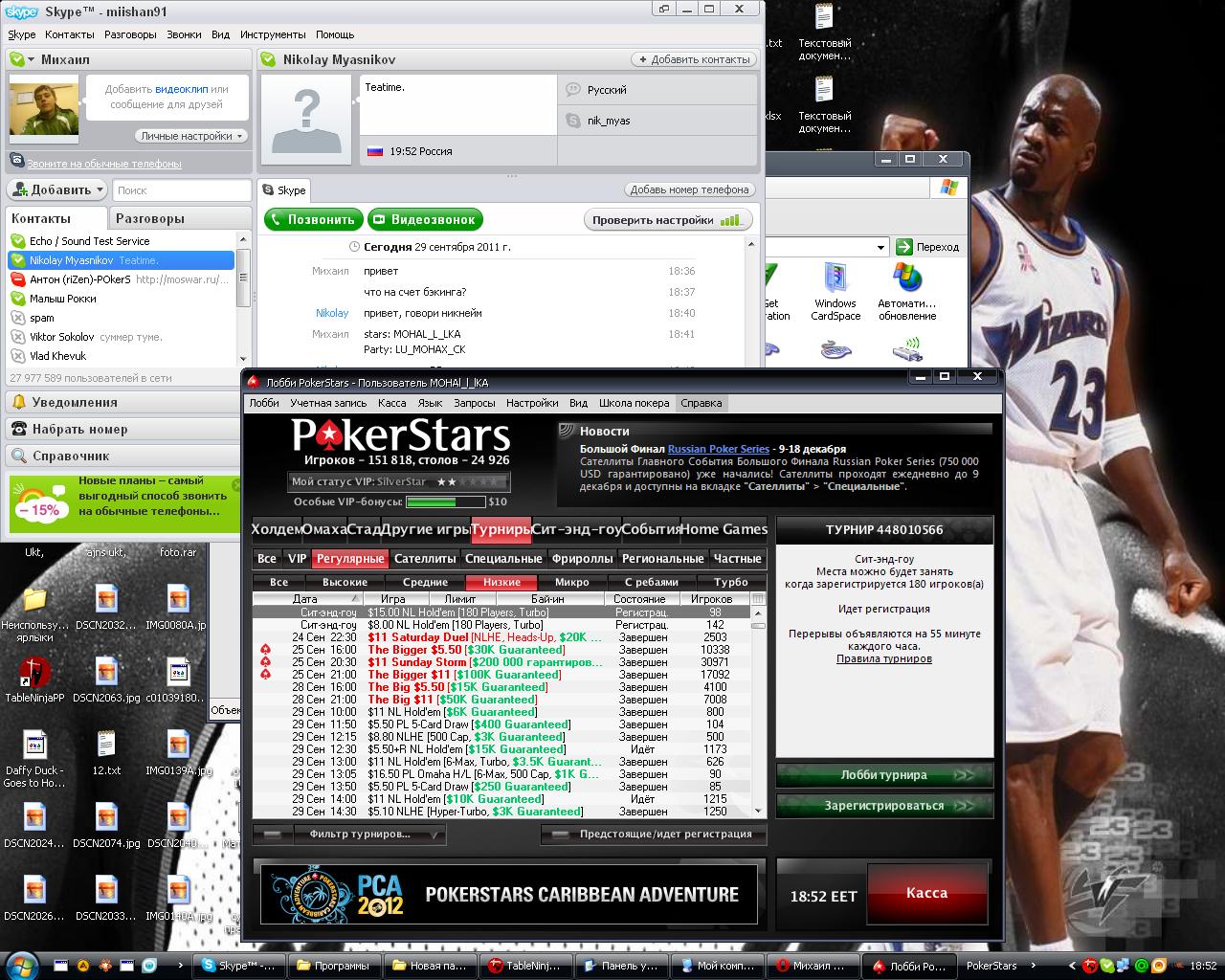Image resolution: width=1225 pixels, height=980 pixels.
Task: Open the Касса cashier button
Action: 926,893
